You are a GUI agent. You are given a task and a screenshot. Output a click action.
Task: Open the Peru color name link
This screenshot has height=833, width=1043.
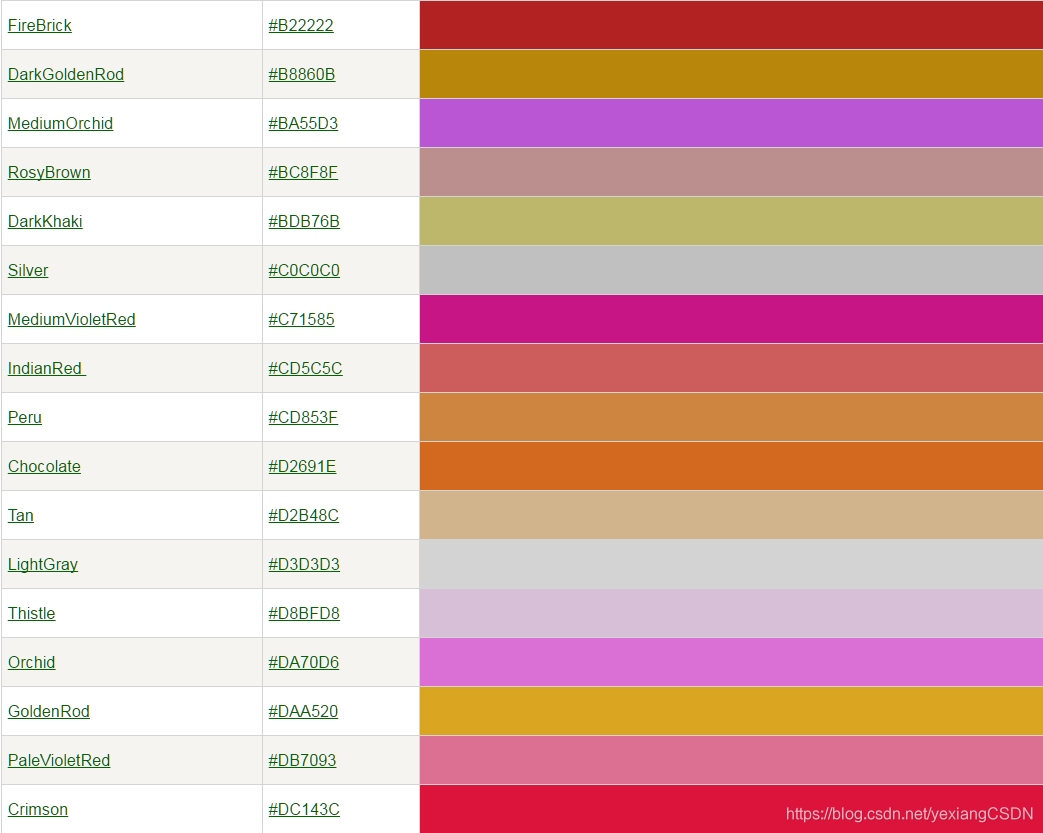pyautogui.click(x=25, y=417)
